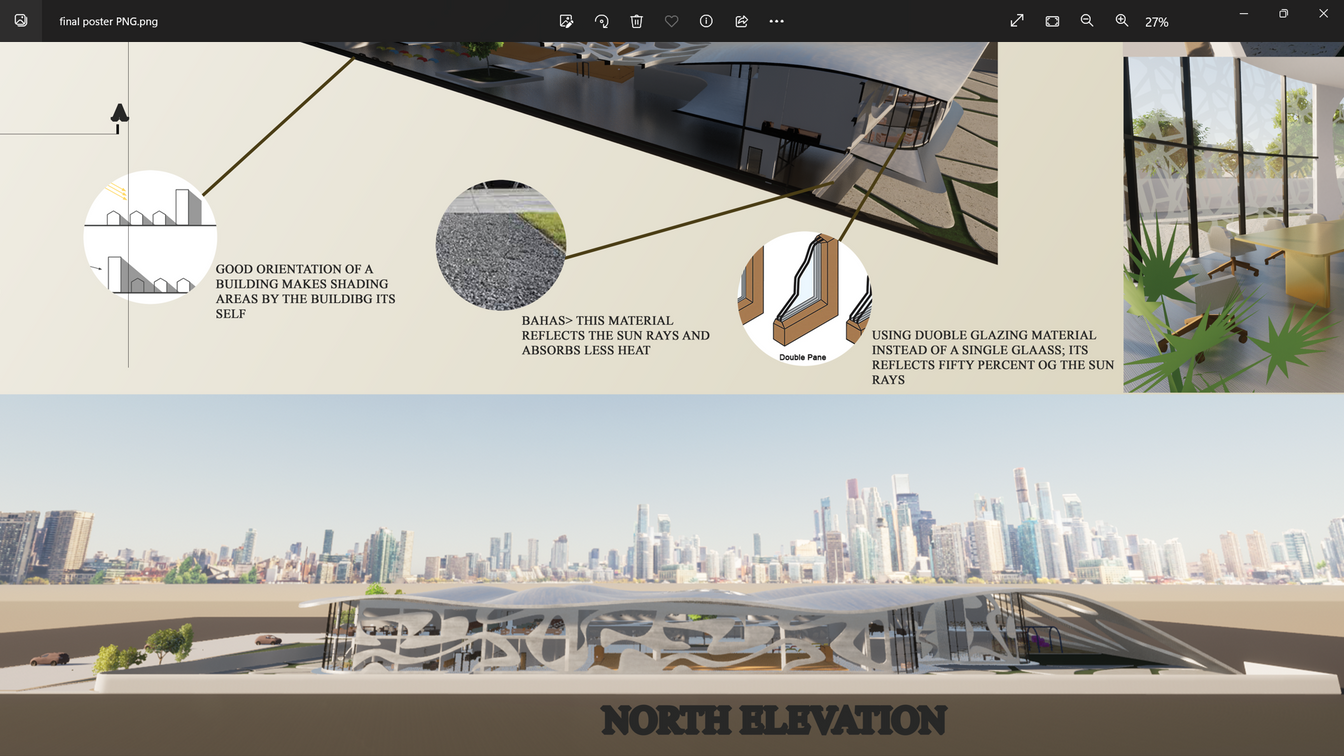Click the 27% zoom level indicator
The height and width of the screenshot is (756, 1344).
point(1157,22)
